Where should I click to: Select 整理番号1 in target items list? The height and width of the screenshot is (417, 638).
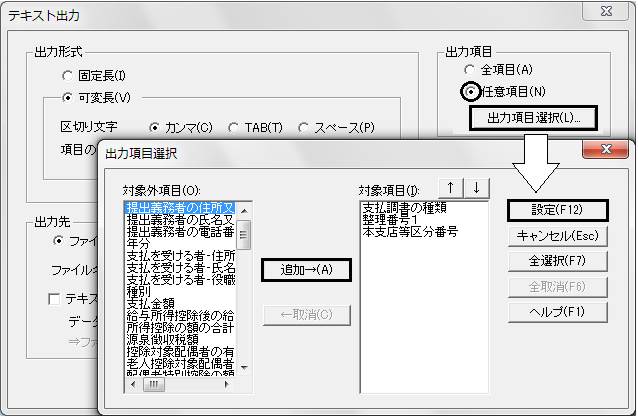coord(390,220)
